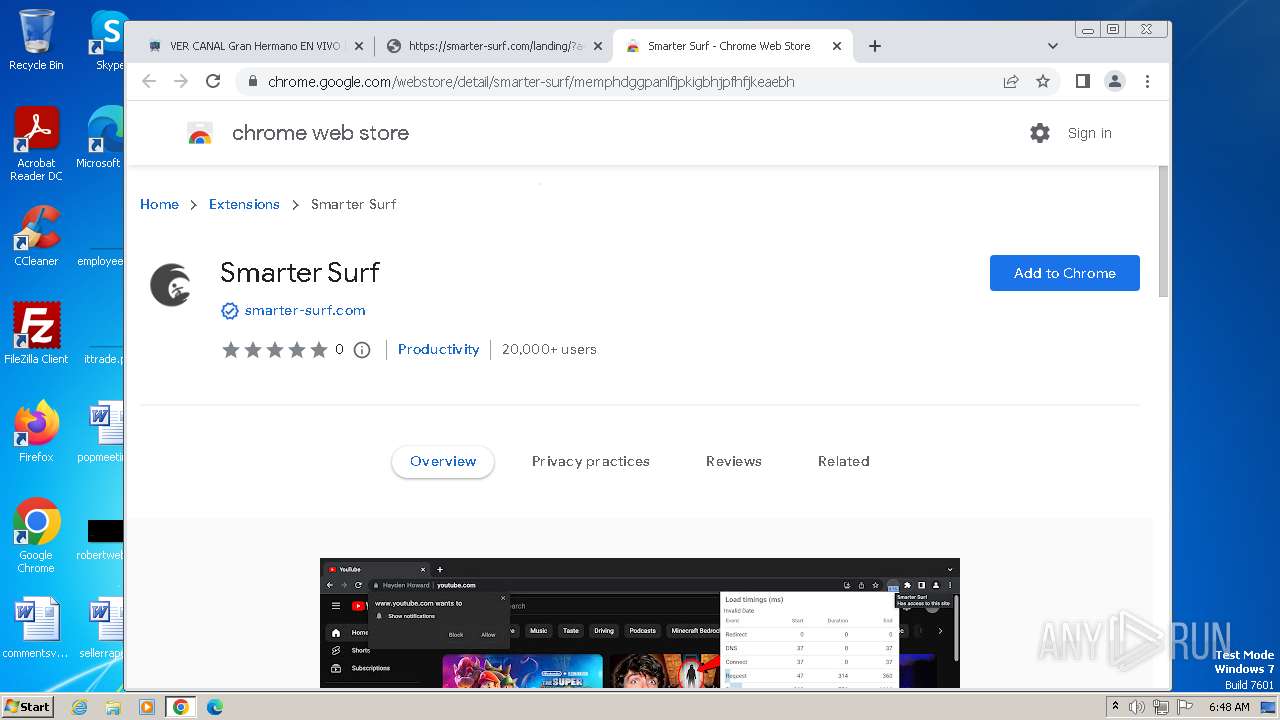Click Sign in link
Viewport: 1280px width, 720px height.
pyautogui.click(x=1090, y=133)
